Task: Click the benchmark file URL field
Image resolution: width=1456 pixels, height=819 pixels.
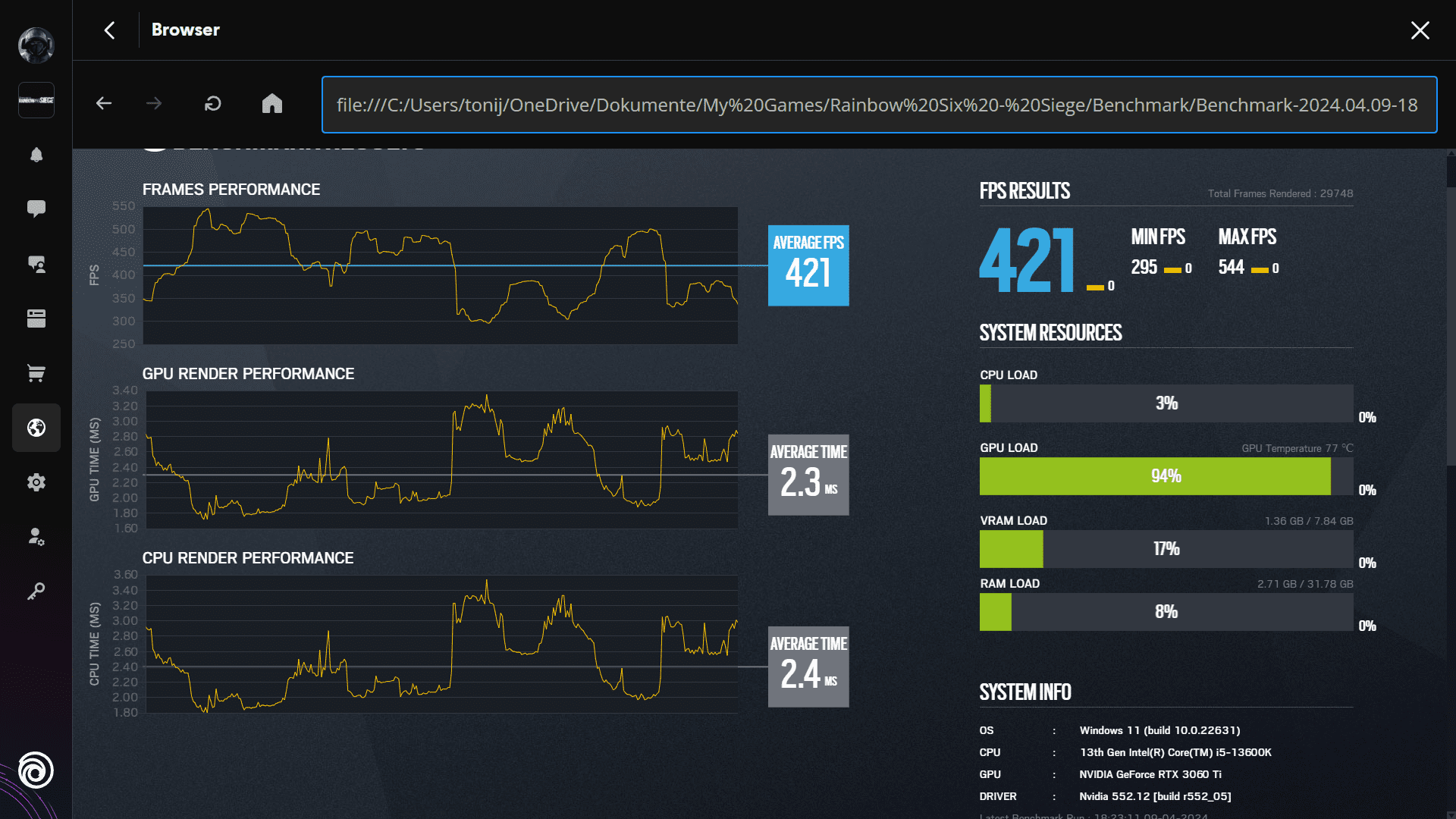Action: tap(879, 105)
